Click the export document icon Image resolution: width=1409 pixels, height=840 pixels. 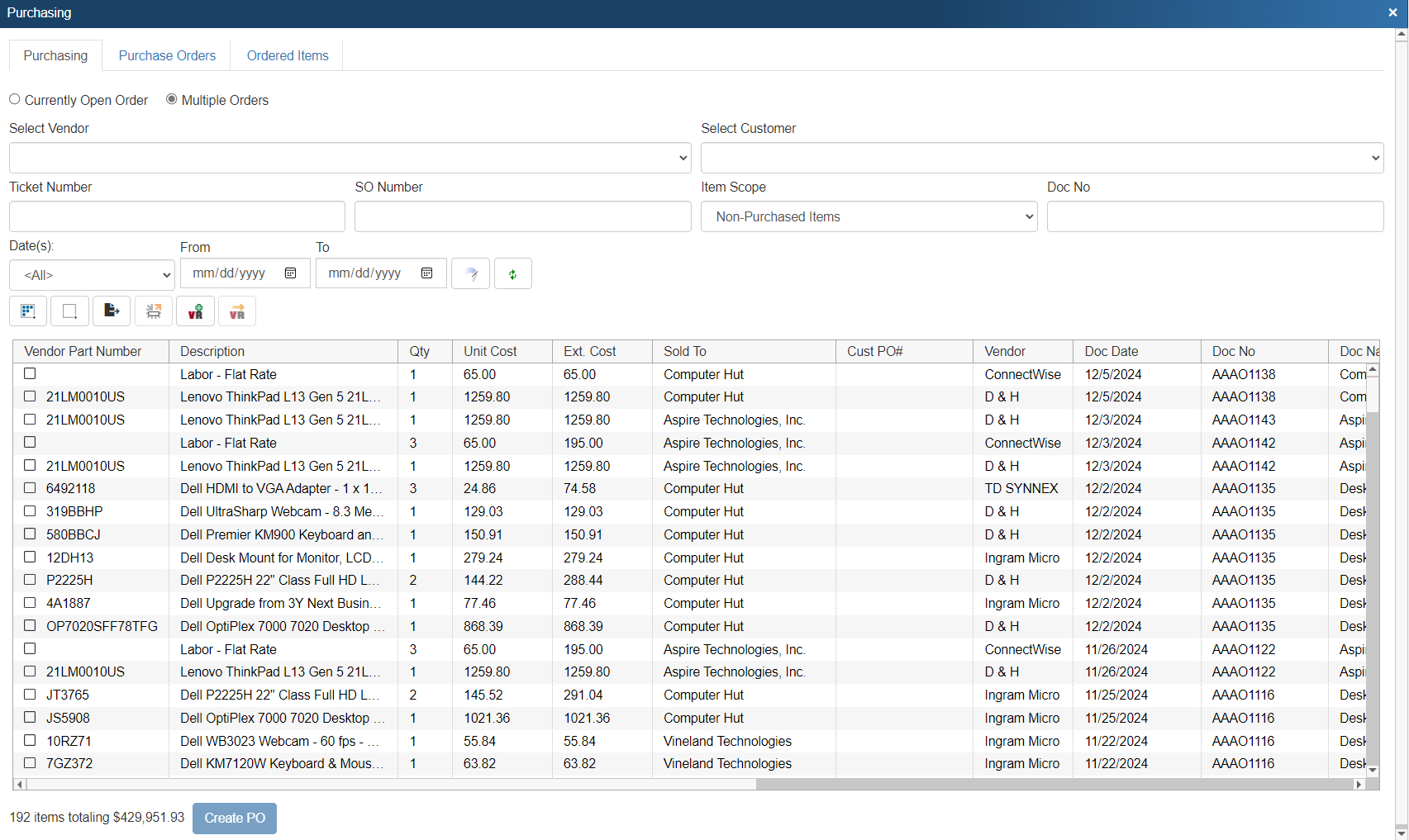click(112, 311)
